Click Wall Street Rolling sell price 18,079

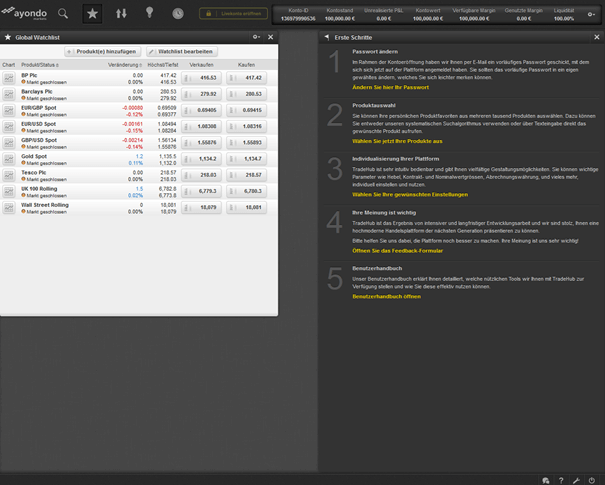pyautogui.click(x=201, y=208)
